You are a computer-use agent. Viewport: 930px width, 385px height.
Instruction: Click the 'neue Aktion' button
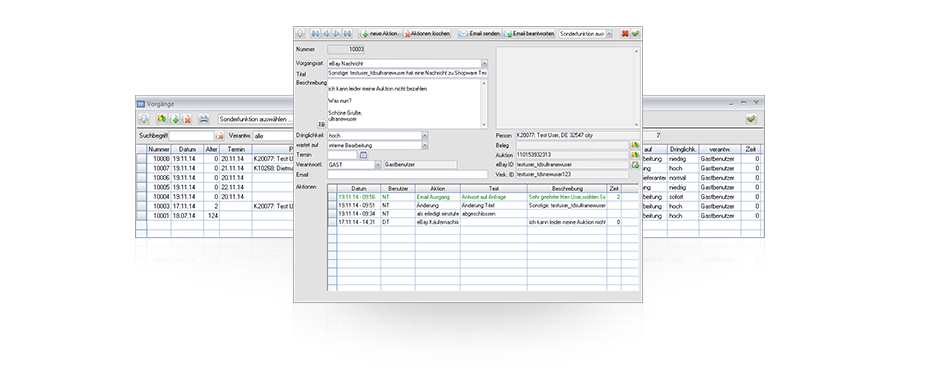(x=380, y=34)
